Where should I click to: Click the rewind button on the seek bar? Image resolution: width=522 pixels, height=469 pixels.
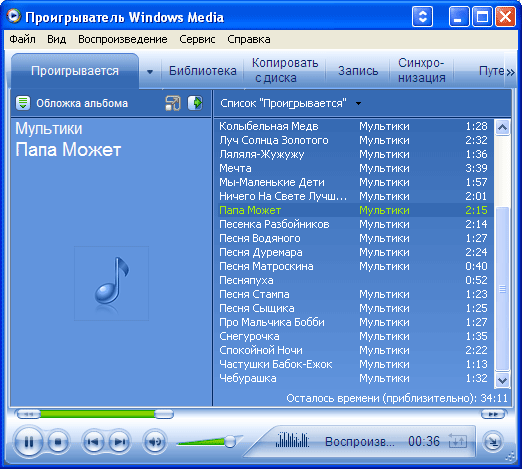tap(28, 414)
